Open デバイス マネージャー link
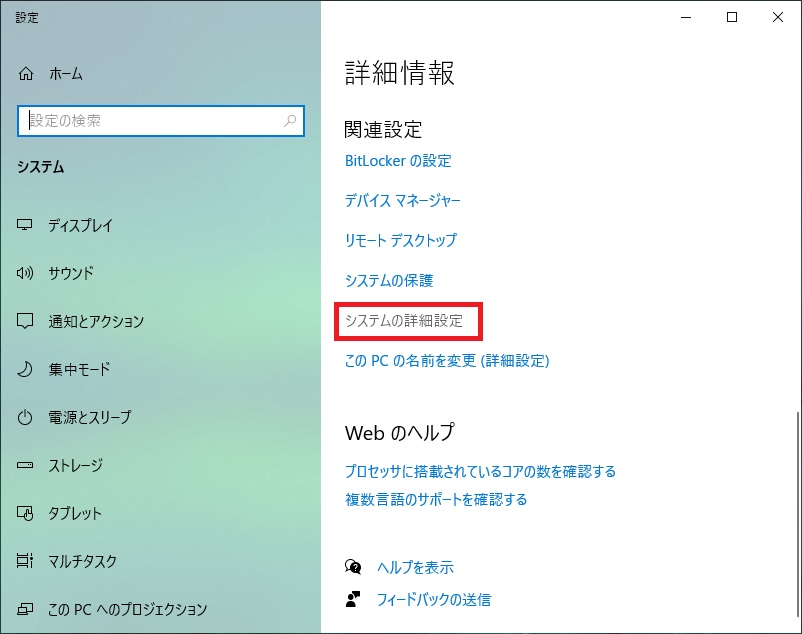The image size is (802, 634). click(403, 200)
